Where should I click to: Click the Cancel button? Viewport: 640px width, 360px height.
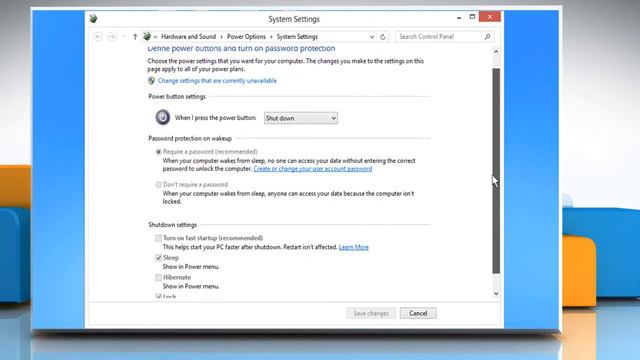tap(418, 313)
